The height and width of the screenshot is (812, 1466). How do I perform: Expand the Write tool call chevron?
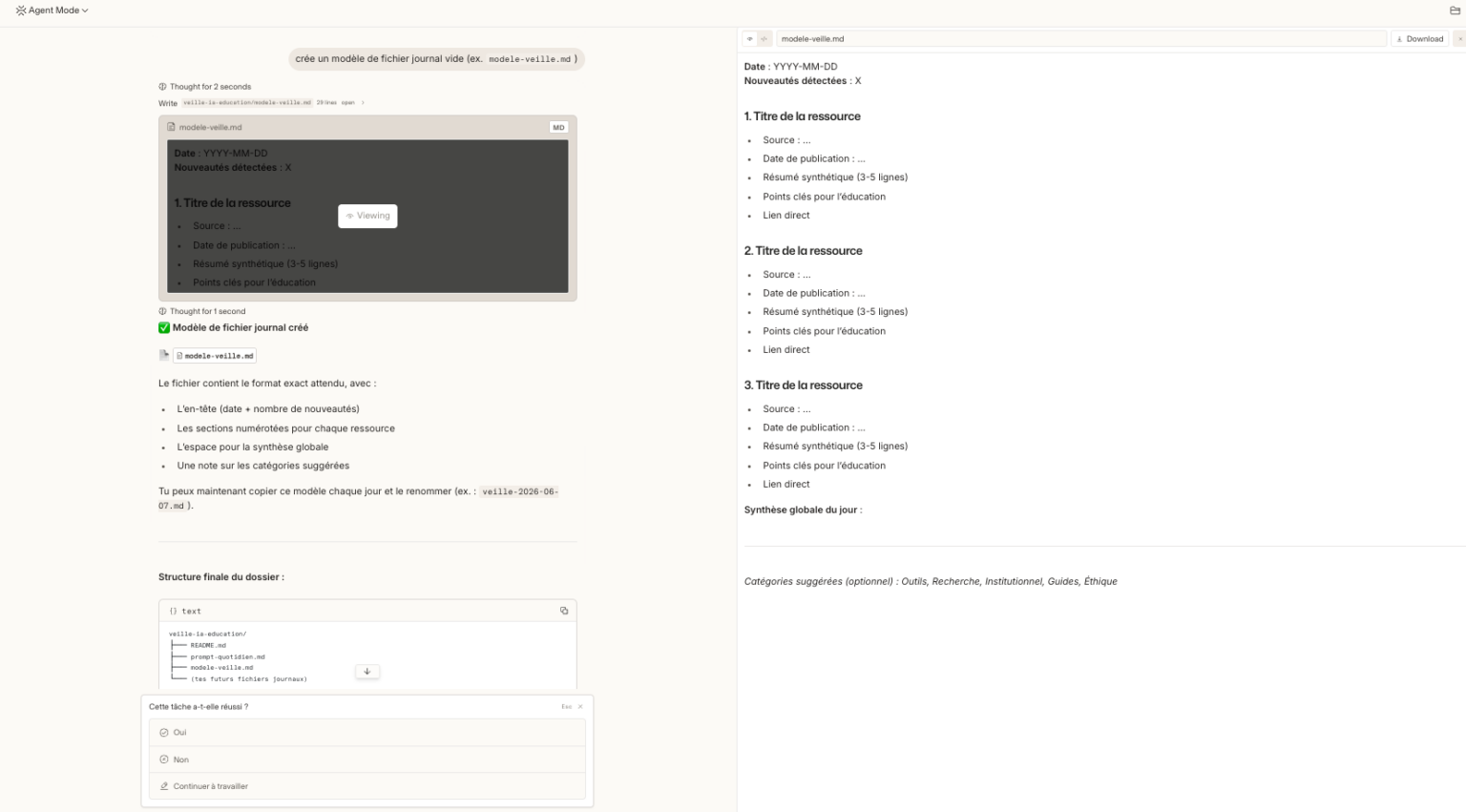[x=363, y=103]
